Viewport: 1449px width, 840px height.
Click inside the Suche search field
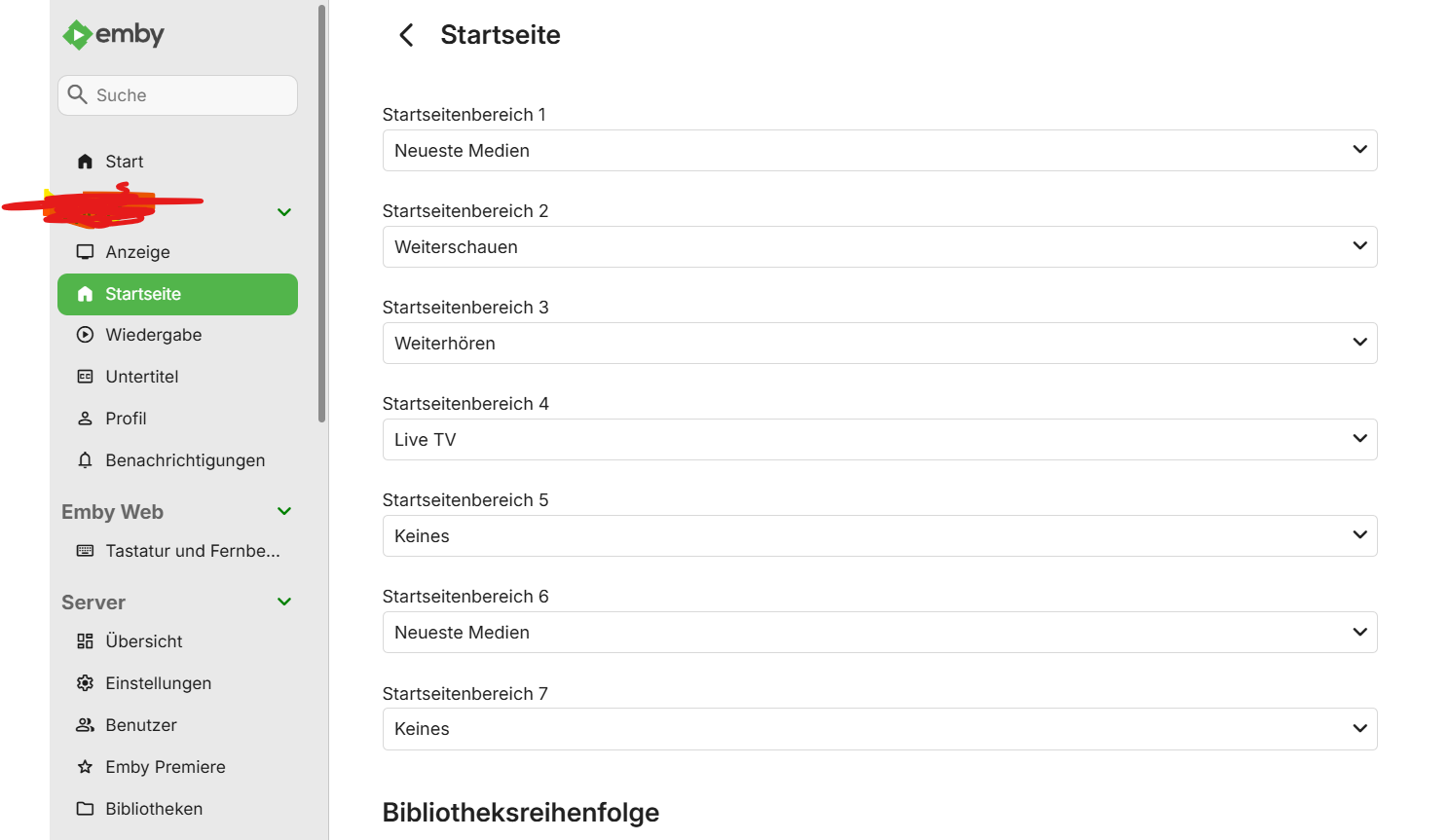pos(177,94)
